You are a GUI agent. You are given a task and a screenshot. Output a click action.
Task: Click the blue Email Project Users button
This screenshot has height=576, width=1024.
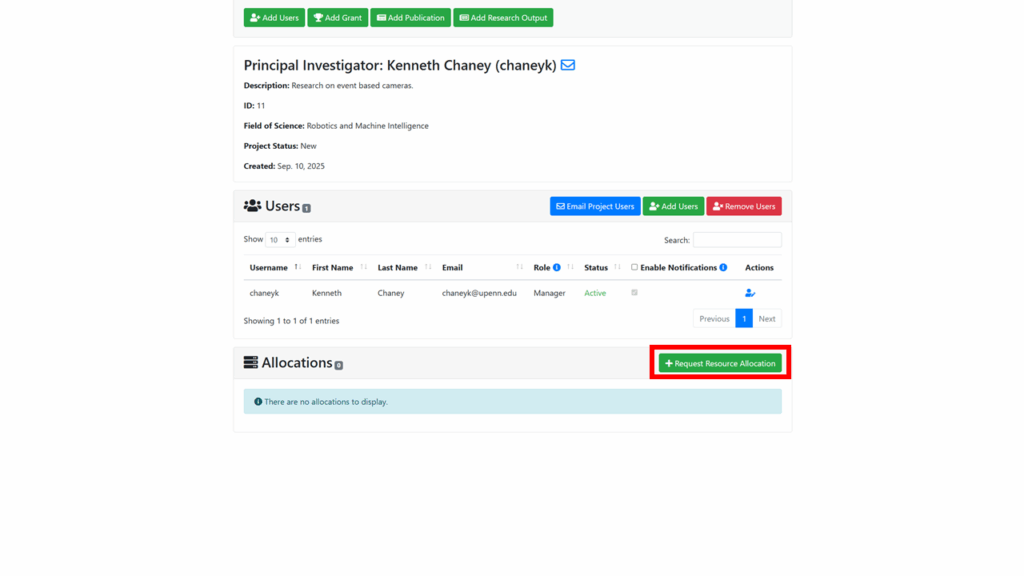[x=595, y=206]
